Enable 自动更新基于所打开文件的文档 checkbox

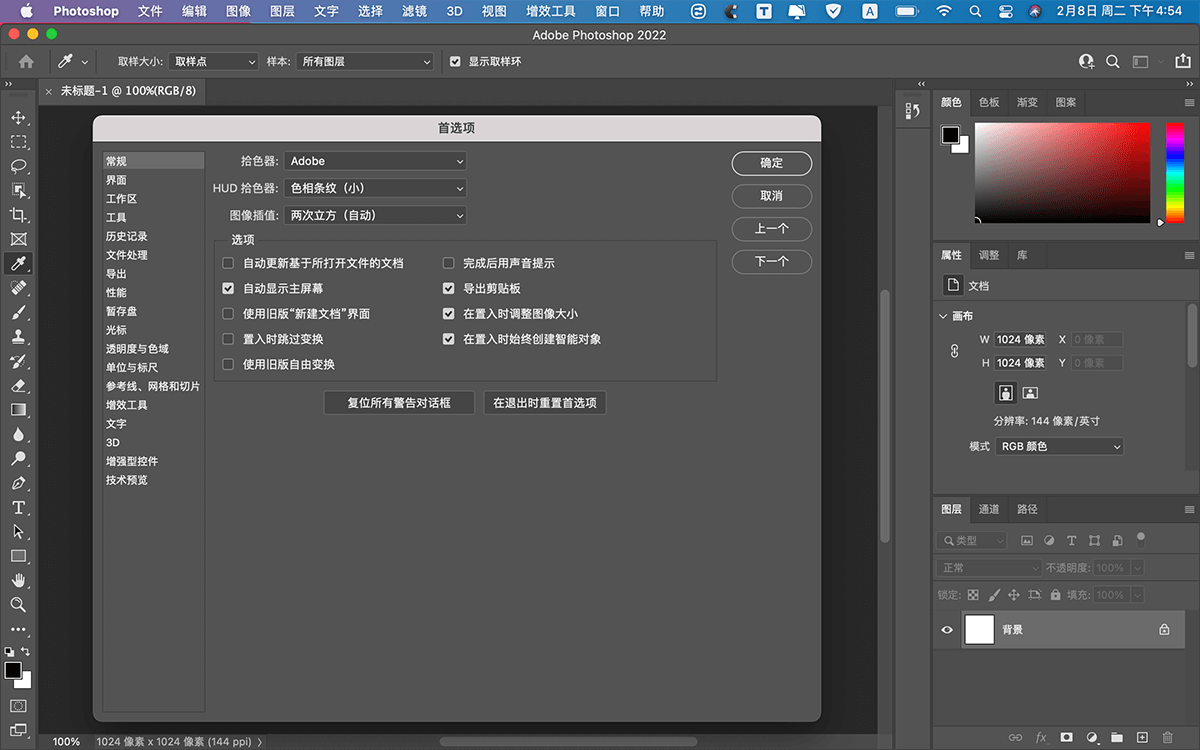pos(228,263)
